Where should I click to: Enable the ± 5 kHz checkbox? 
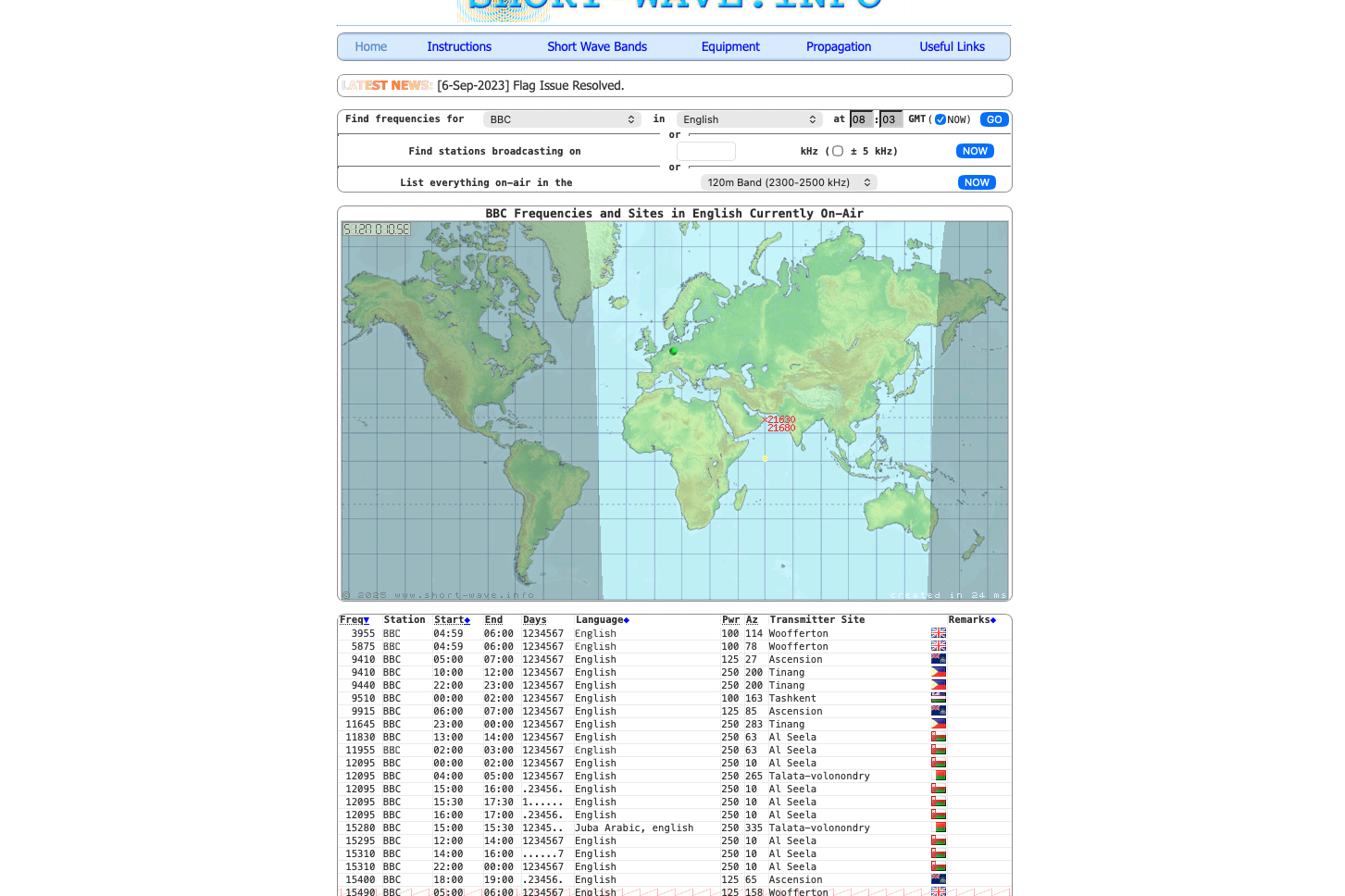838,151
